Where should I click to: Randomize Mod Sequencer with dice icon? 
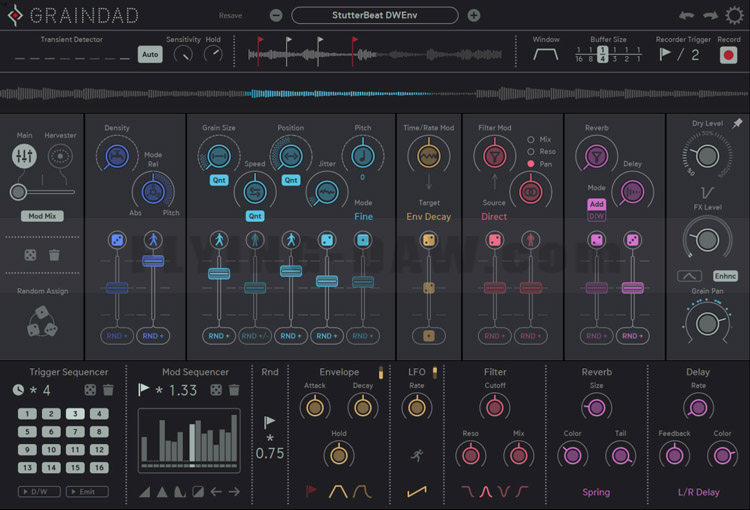tap(216, 390)
